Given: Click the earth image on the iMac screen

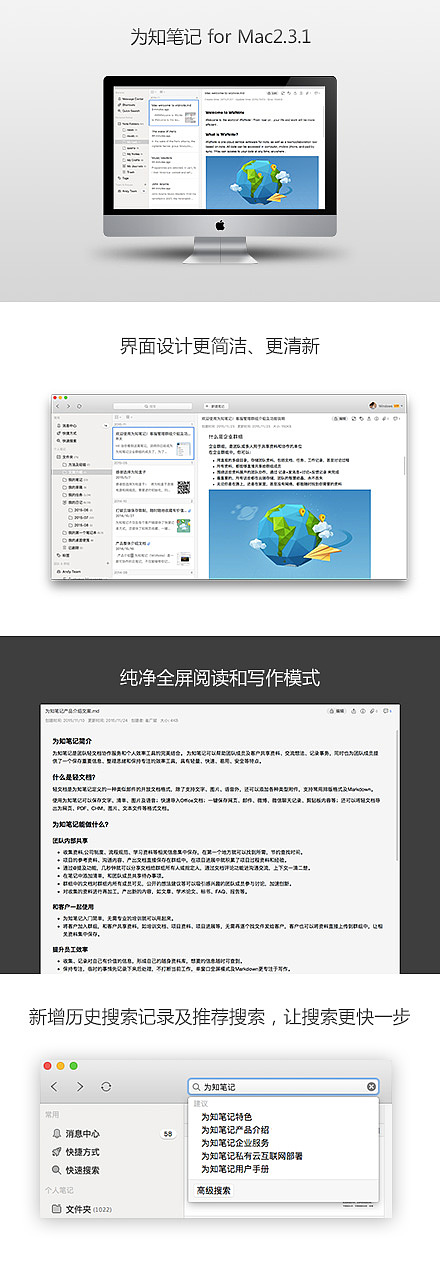Looking at the screenshot, I should (262, 181).
